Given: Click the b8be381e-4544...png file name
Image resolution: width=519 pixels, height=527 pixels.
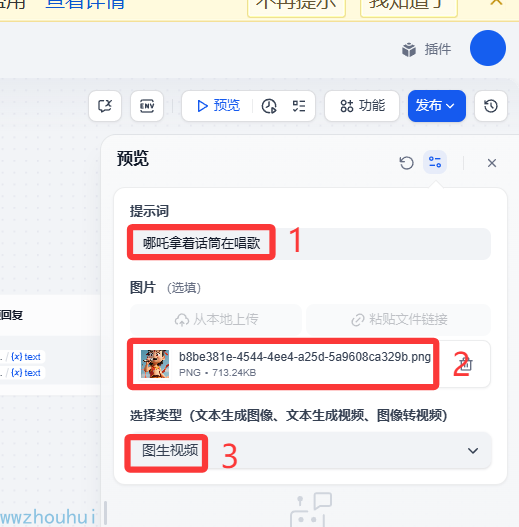Looking at the screenshot, I should click(305, 357).
